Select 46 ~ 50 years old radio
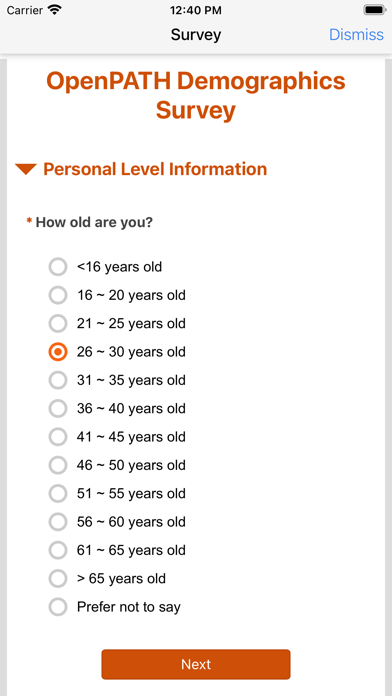 click(58, 465)
